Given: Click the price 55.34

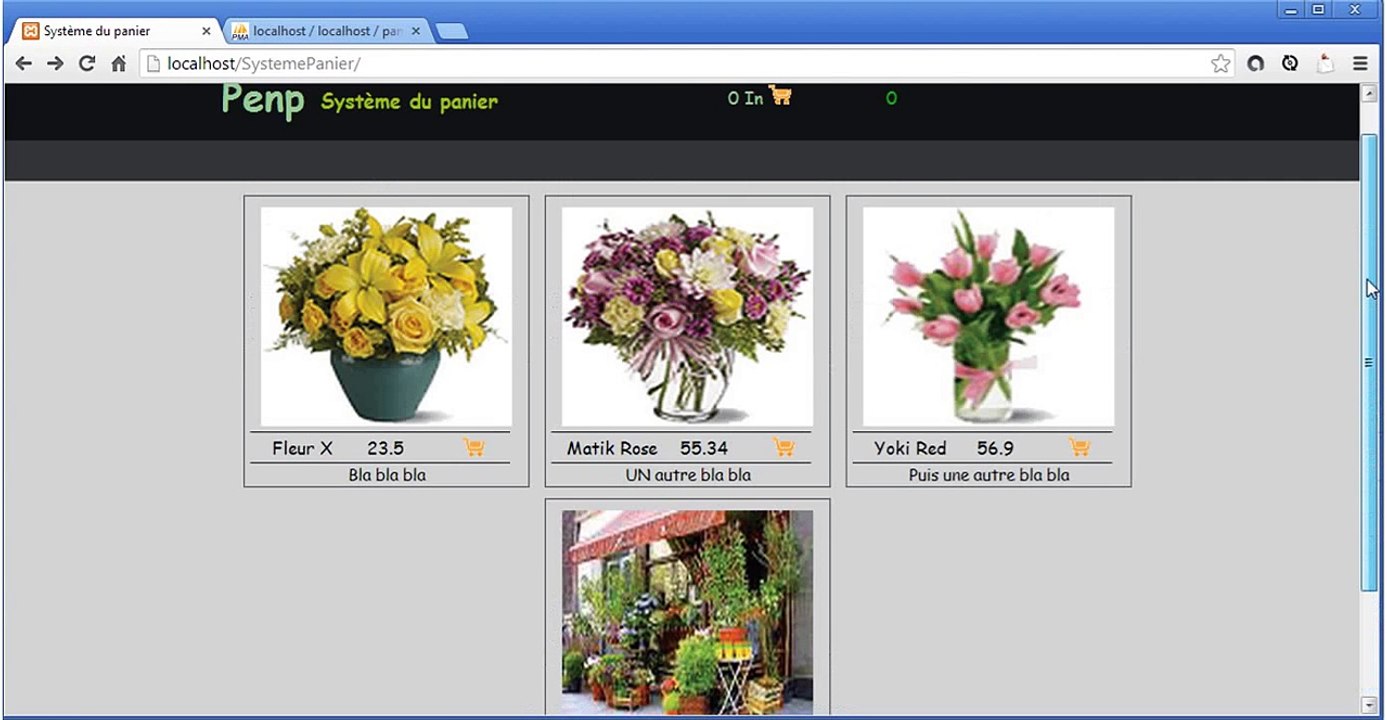Looking at the screenshot, I should click(x=704, y=448).
